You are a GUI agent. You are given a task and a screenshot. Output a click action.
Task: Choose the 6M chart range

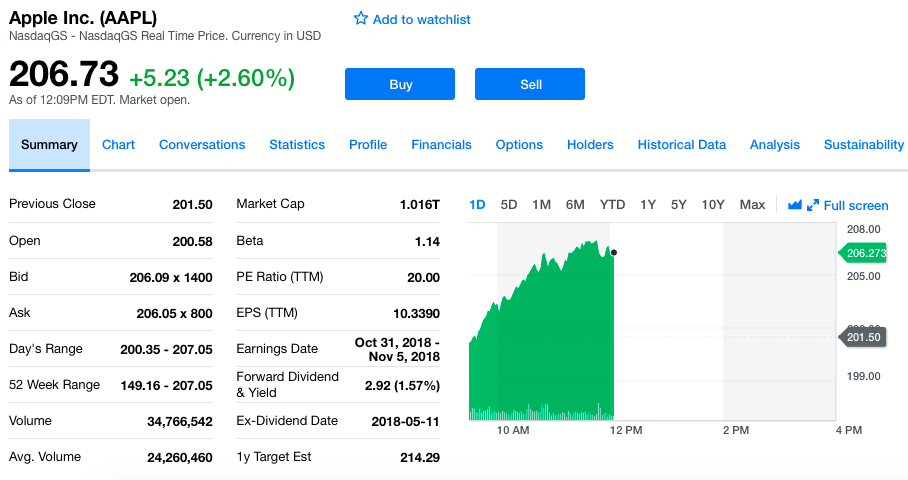coord(575,205)
